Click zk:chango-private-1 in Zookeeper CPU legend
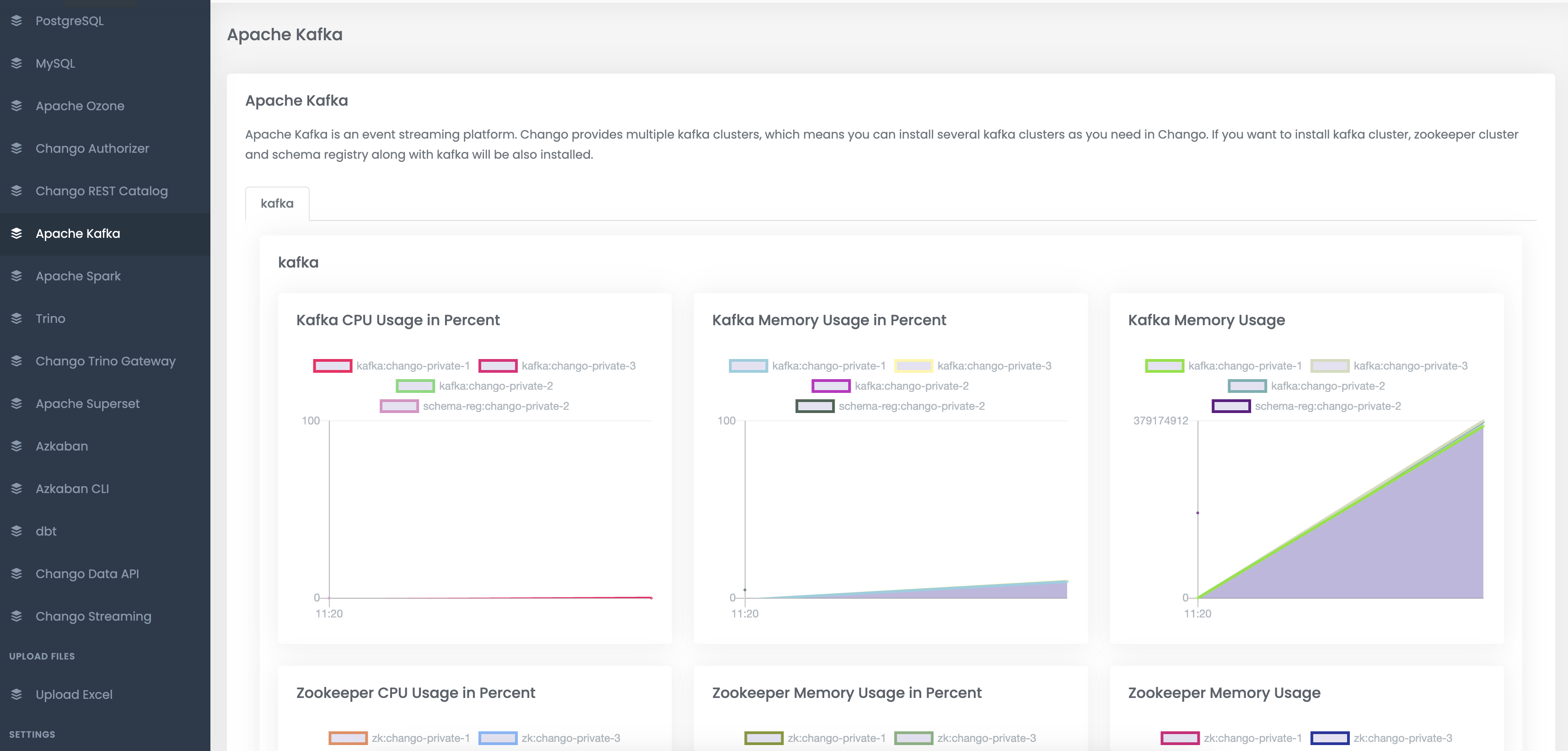 click(399, 738)
